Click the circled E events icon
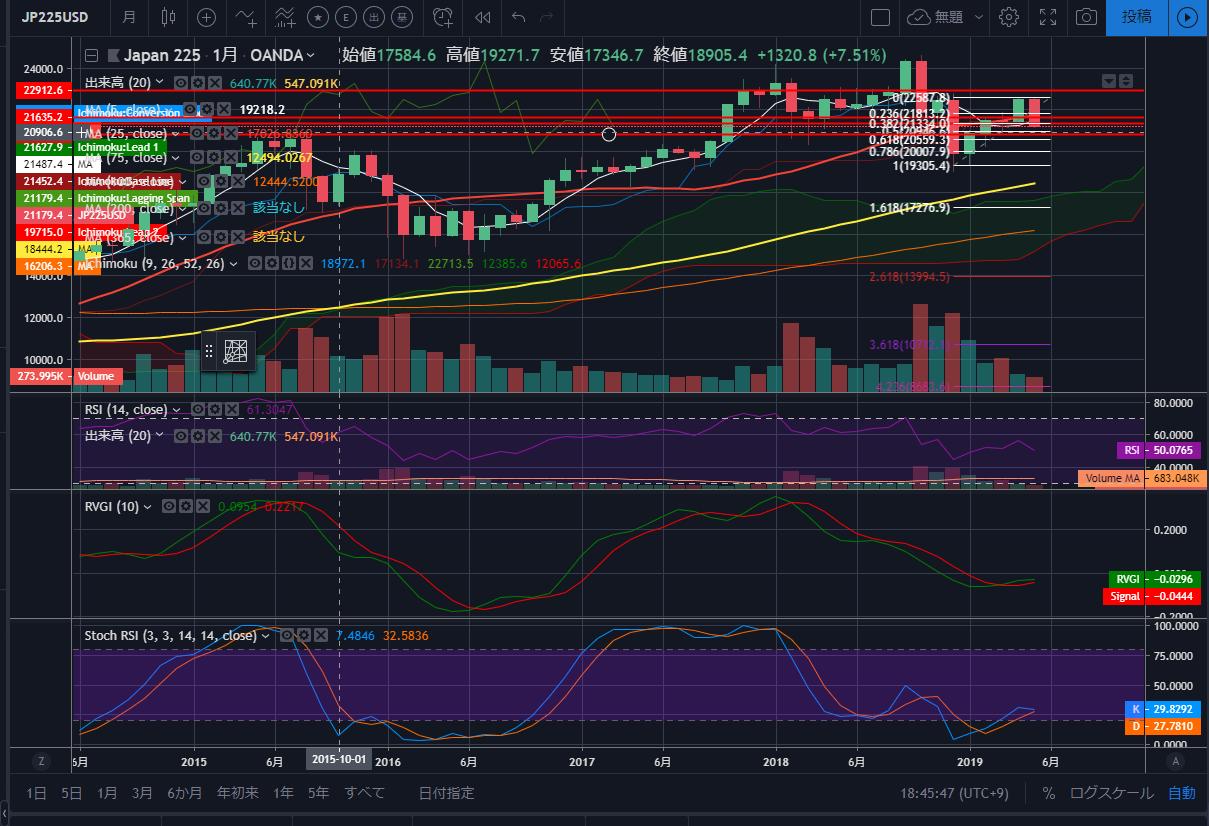1209x826 pixels. pos(346,17)
